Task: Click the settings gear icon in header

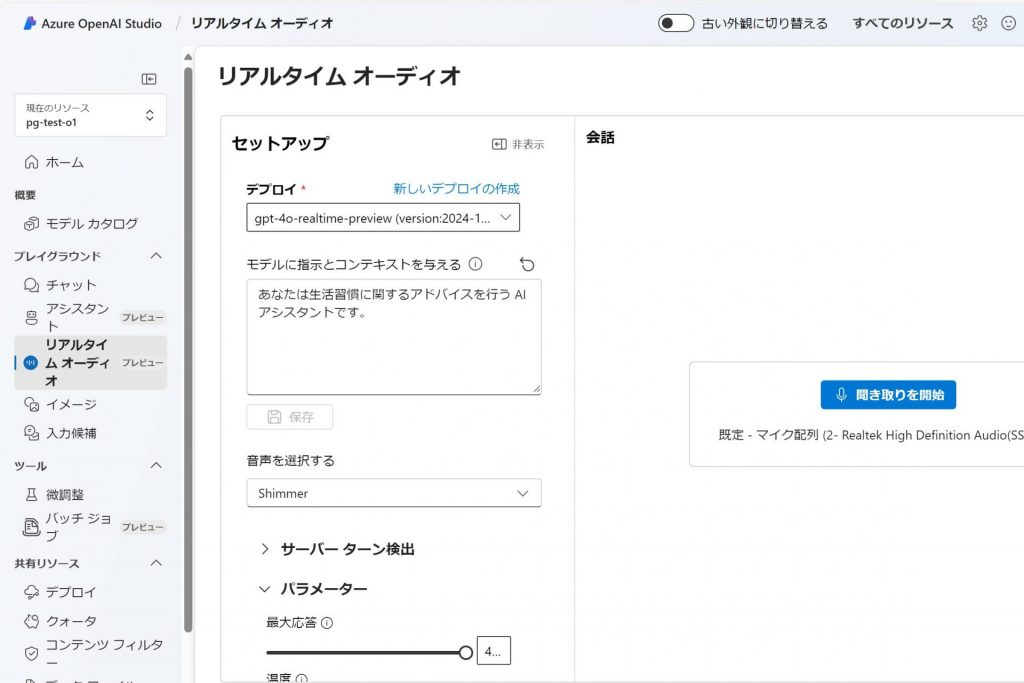Action: (979, 23)
